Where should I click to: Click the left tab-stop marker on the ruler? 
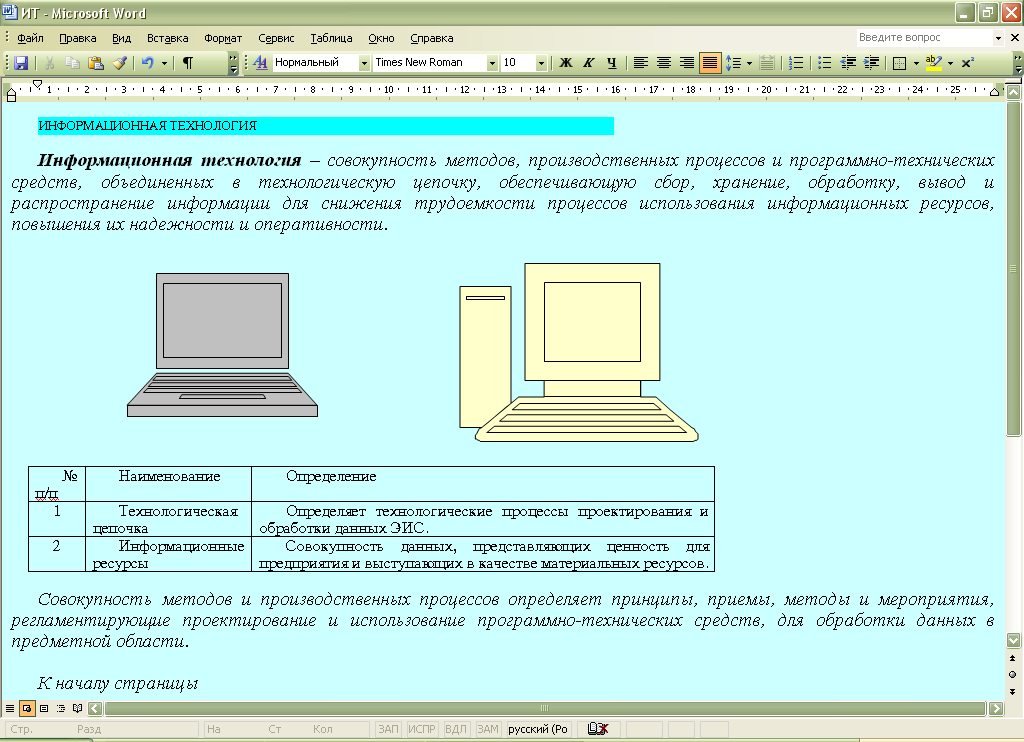click(12, 96)
